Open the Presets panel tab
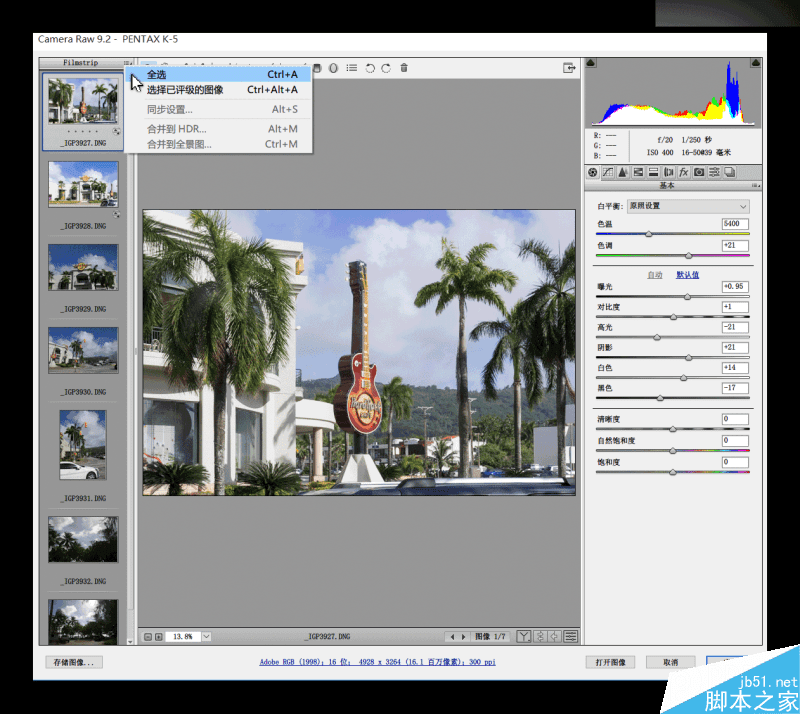800x714 pixels. [x=714, y=173]
